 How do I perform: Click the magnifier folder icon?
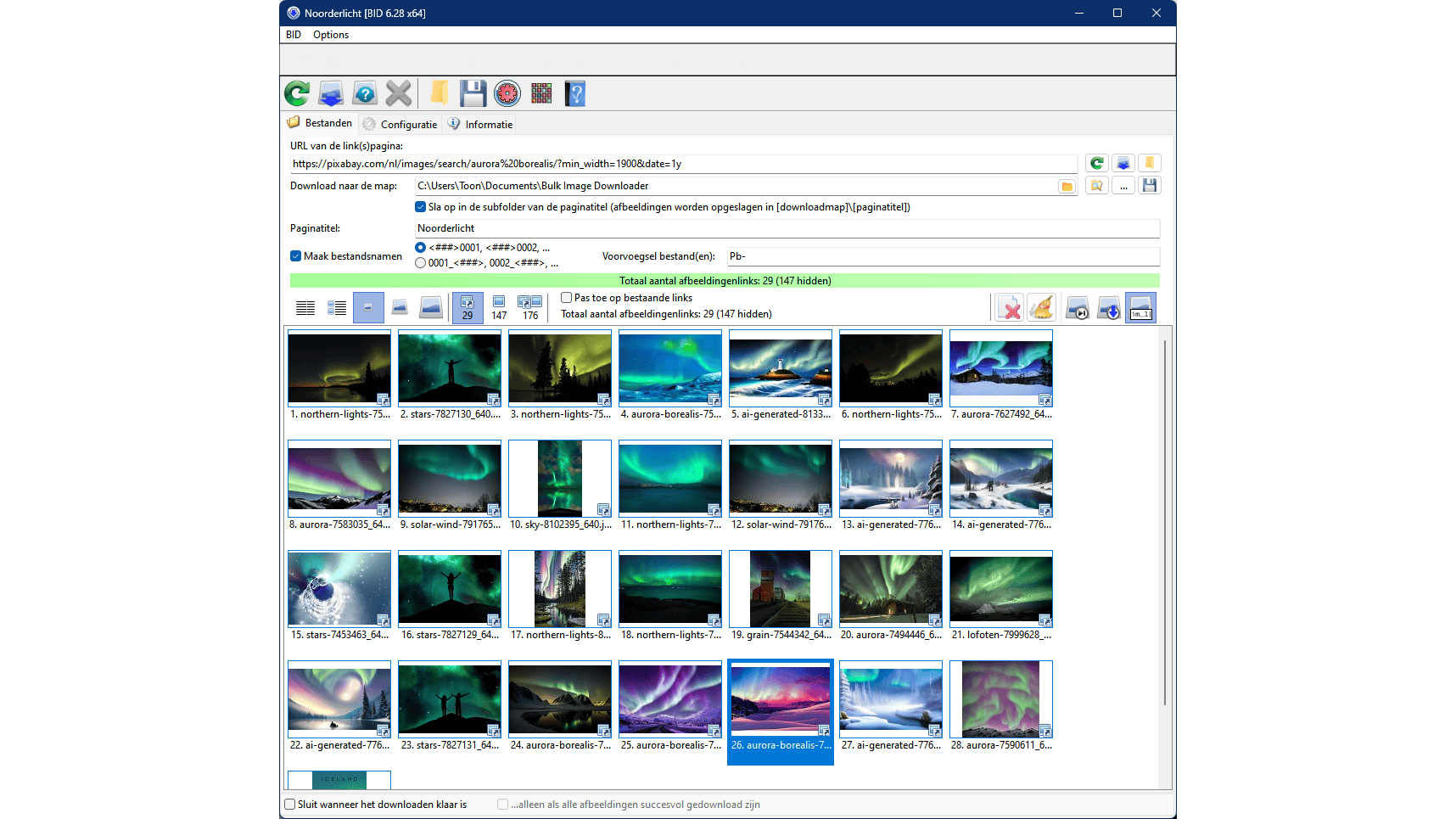pos(1097,186)
